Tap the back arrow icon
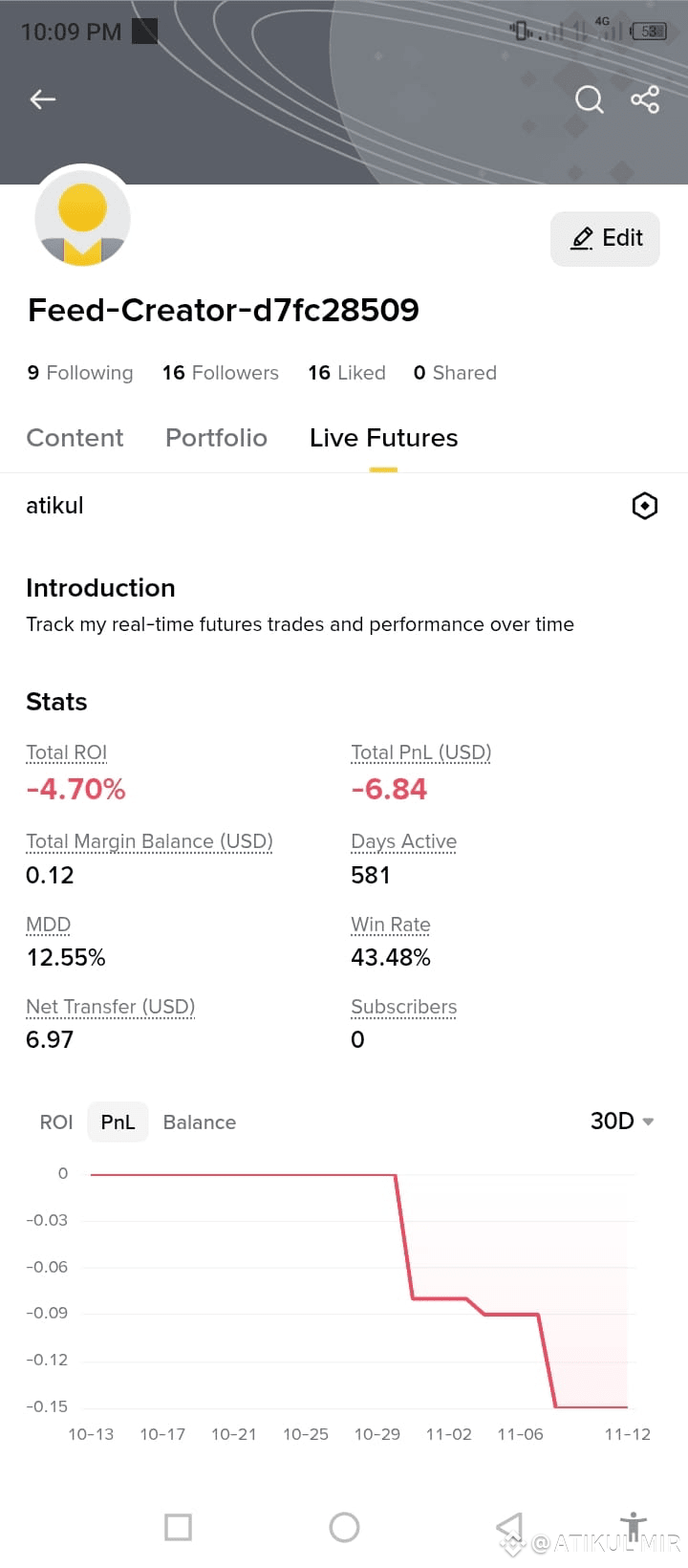This screenshot has width=688, height=1568. pos(43,99)
